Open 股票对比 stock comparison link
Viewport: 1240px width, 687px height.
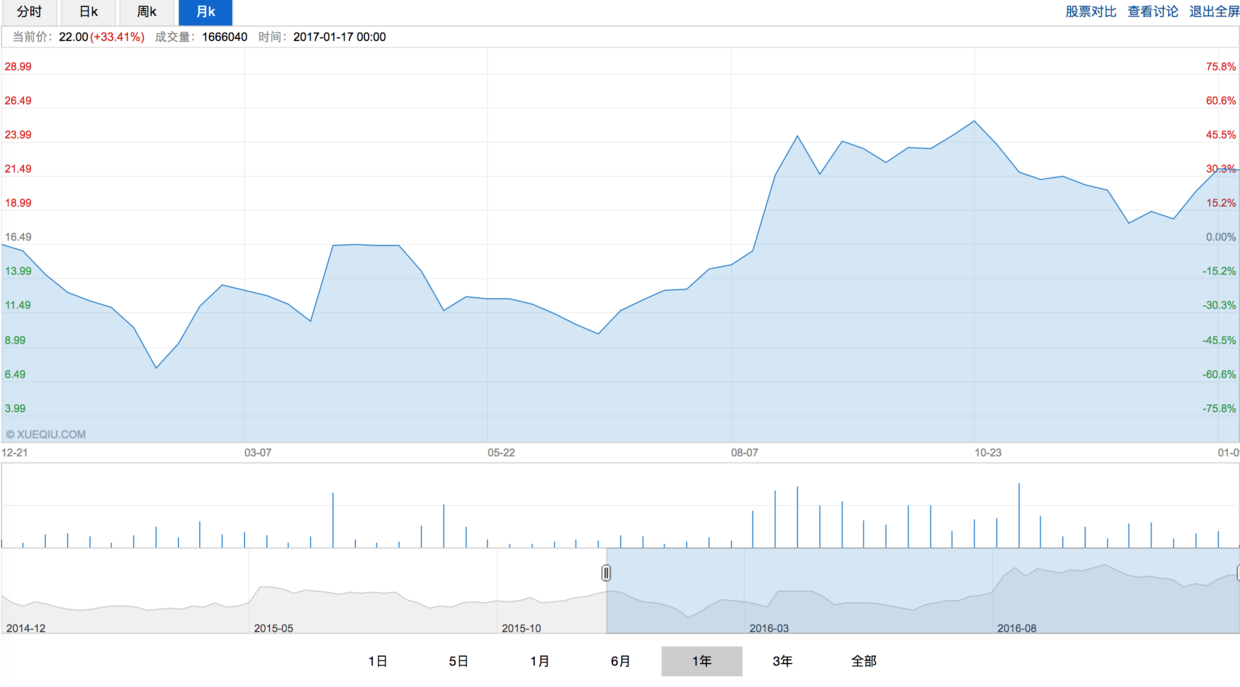point(1090,12)
